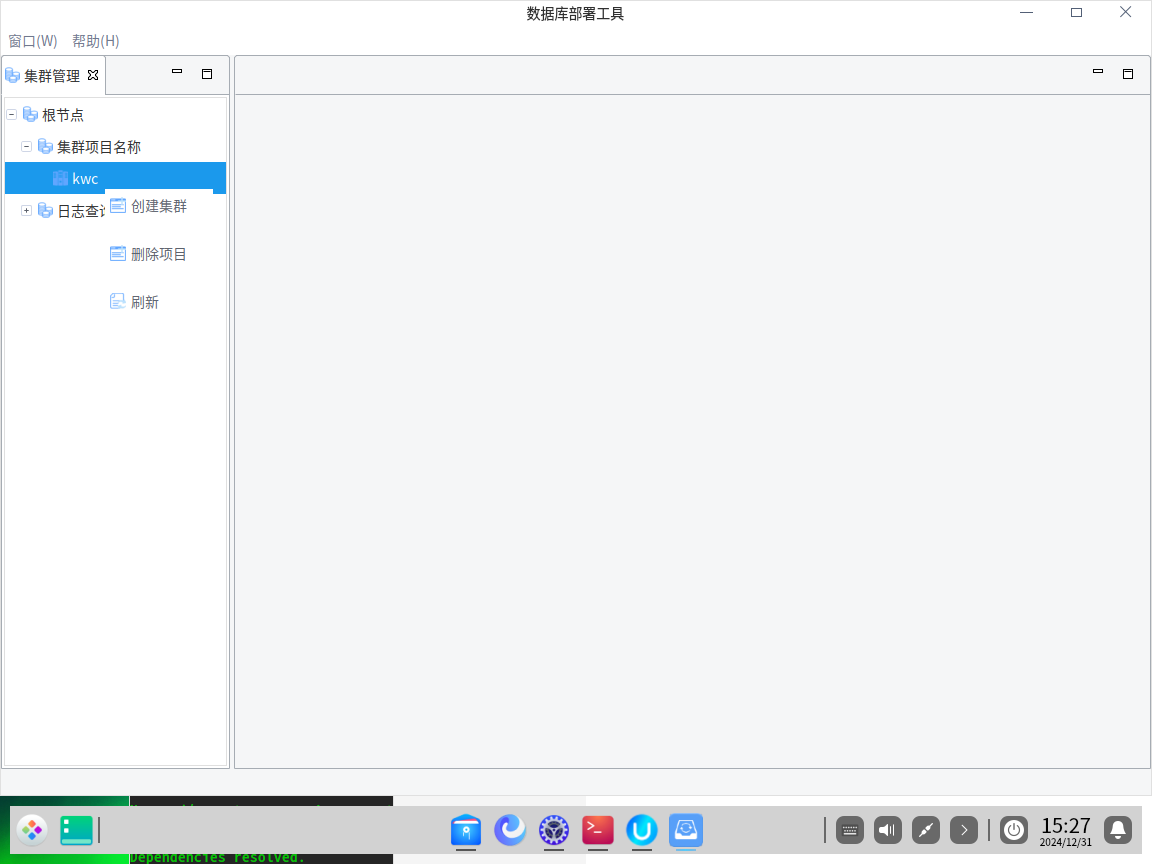
Task: Collapse the 根节点 tree node
Action: coord(12,115)
